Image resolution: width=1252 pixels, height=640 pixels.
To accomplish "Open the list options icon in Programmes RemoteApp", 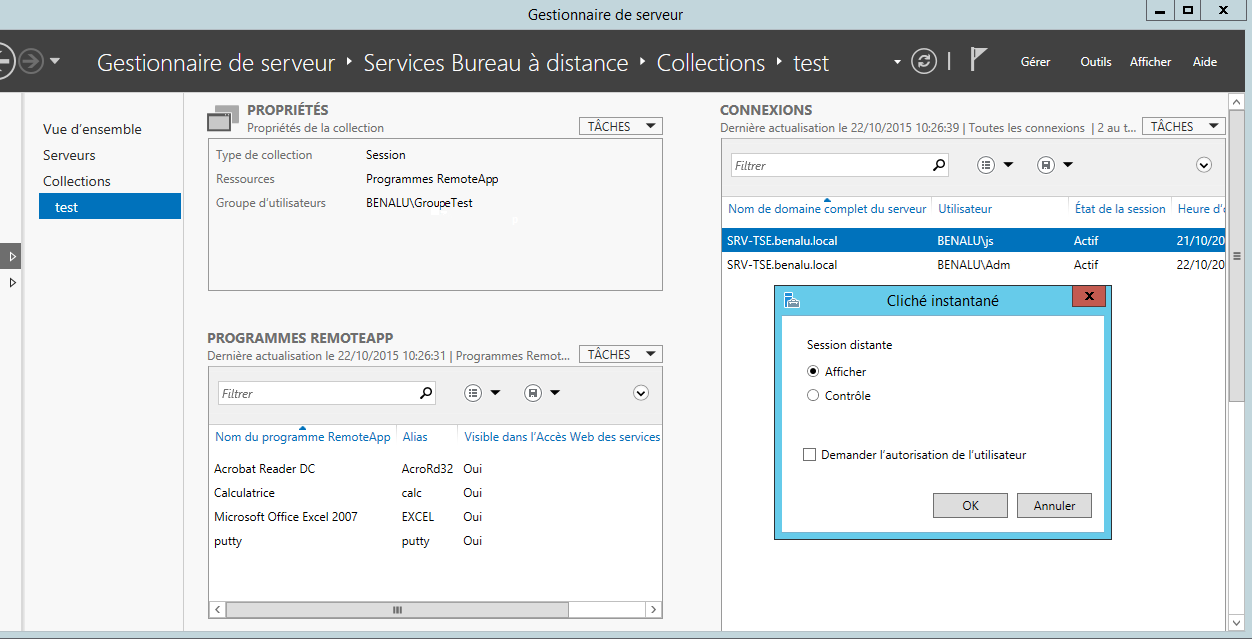I will (x=474, y=393).
